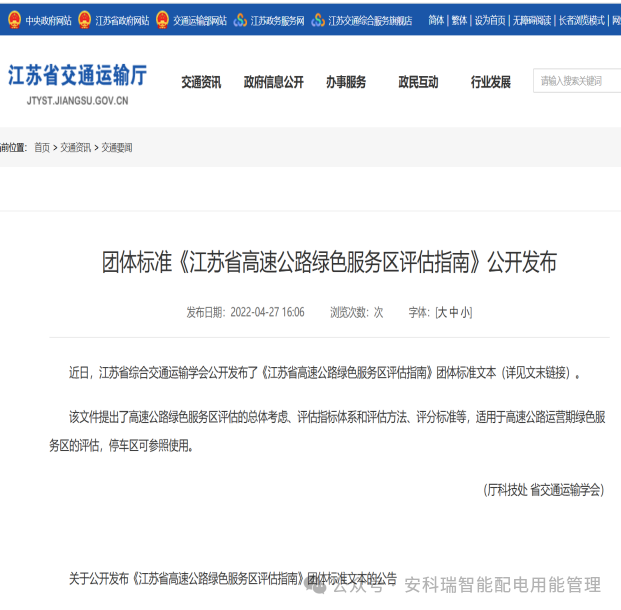Turn on 长者浏览模式 elder mode
Screen dimensions: 621x610
(582, 20)
